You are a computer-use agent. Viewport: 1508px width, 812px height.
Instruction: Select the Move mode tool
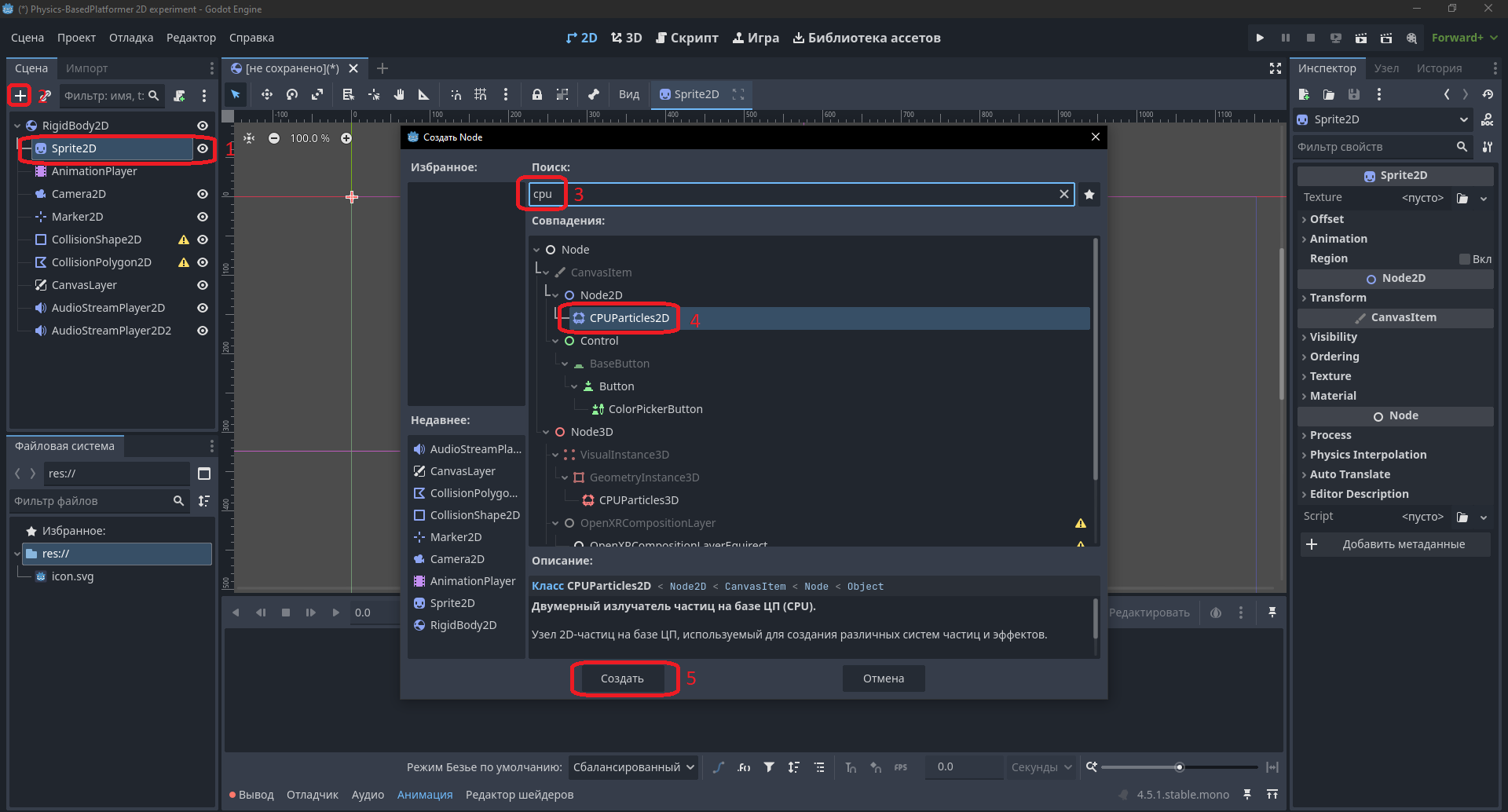point(267,94)
